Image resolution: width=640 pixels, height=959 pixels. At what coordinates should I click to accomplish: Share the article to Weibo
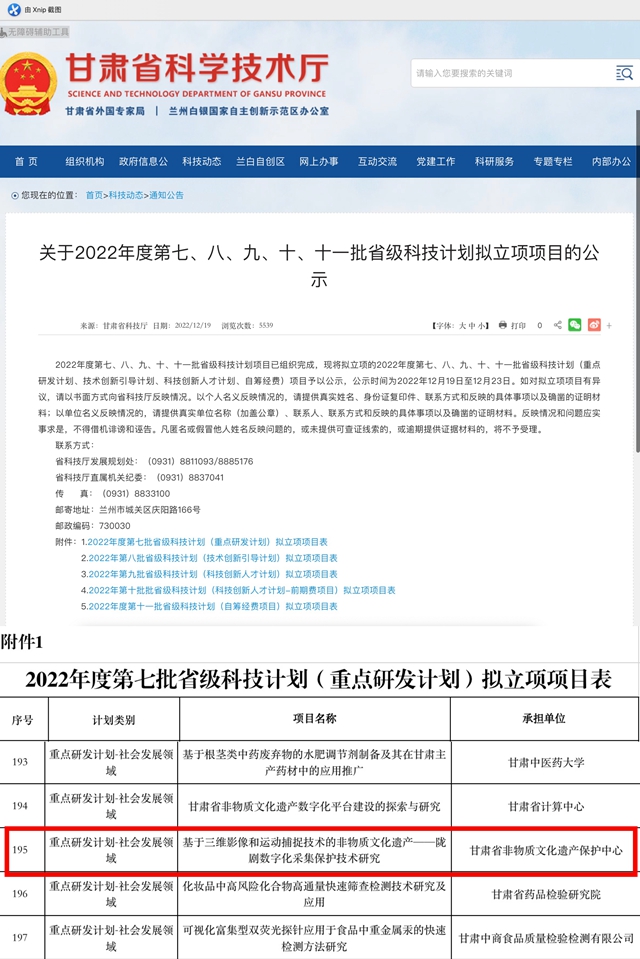tap(594, 326)
